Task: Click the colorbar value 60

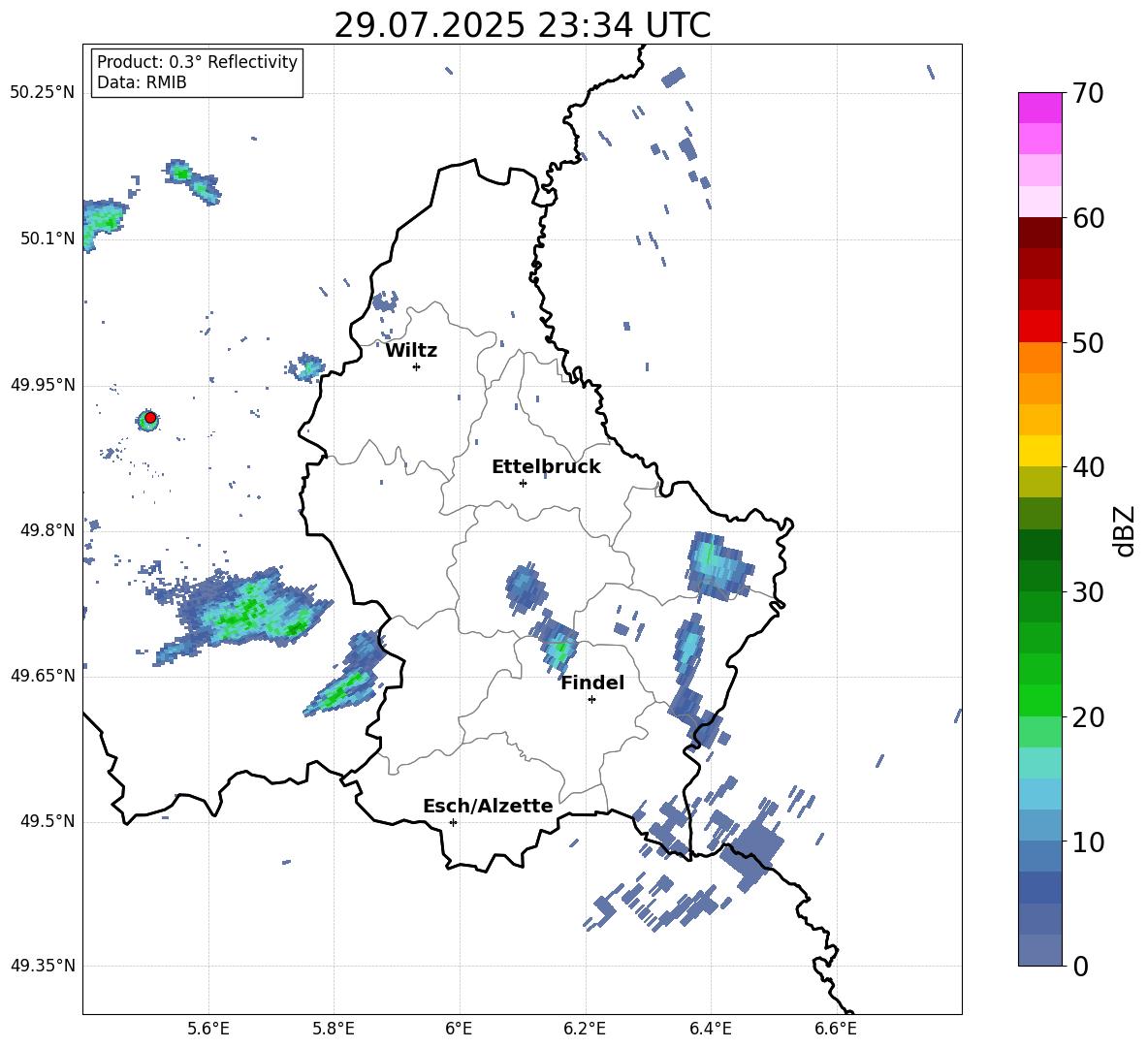Action: 1088,218
